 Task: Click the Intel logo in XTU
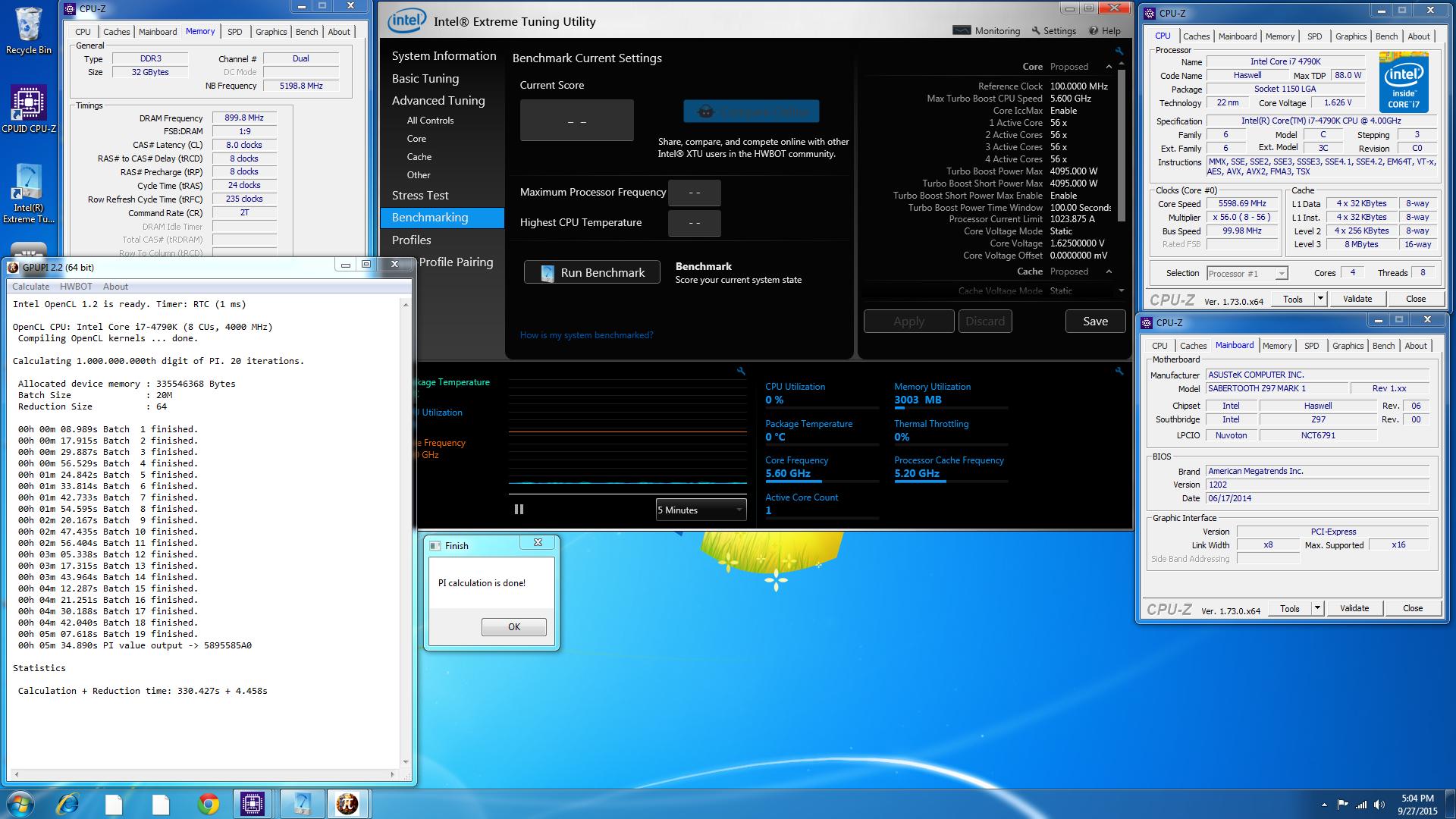pyautogui.click(x=406, y=21)
